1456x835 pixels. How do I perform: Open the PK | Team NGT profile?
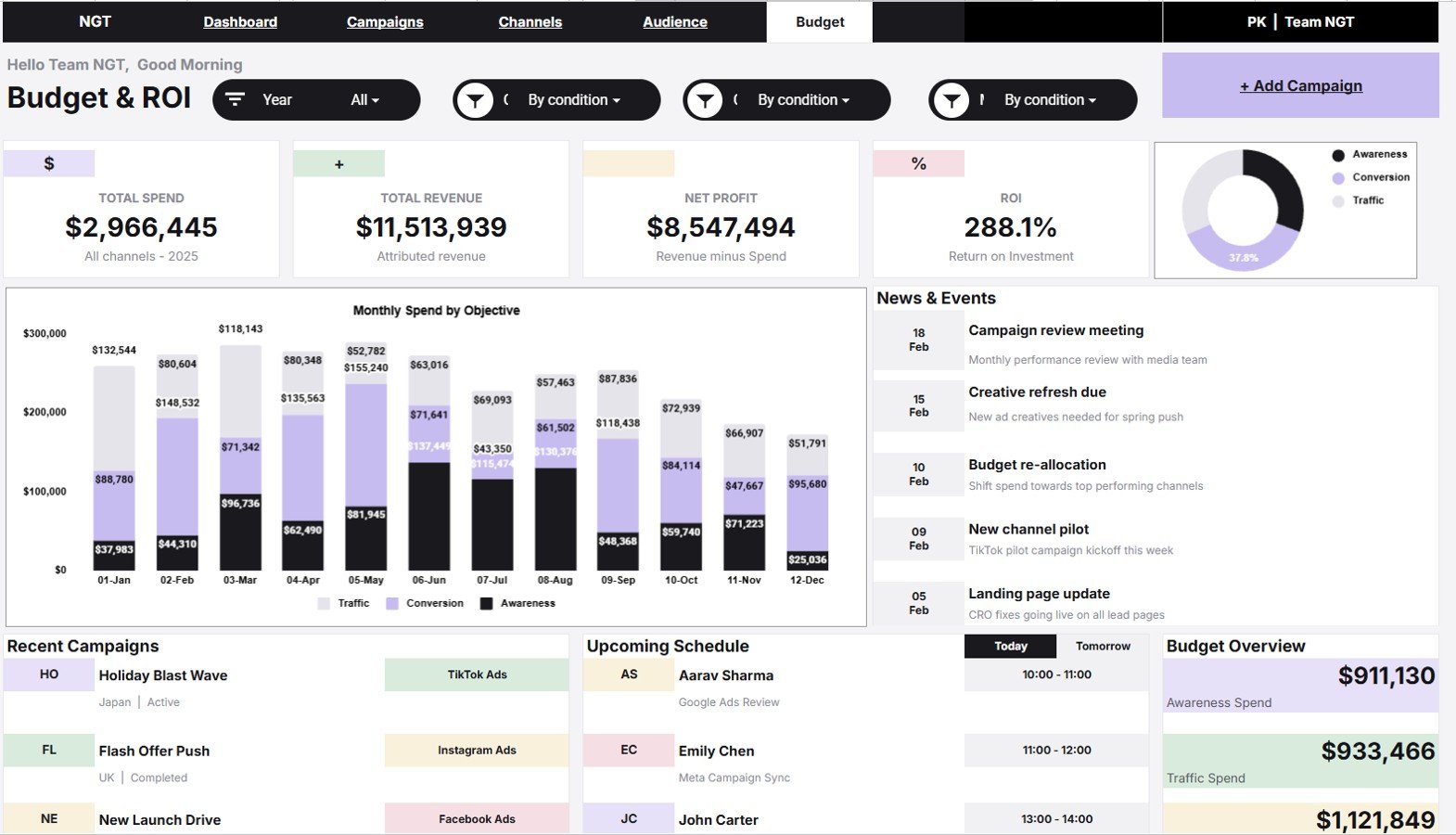pyautogui.click(x=1300, y=21)
